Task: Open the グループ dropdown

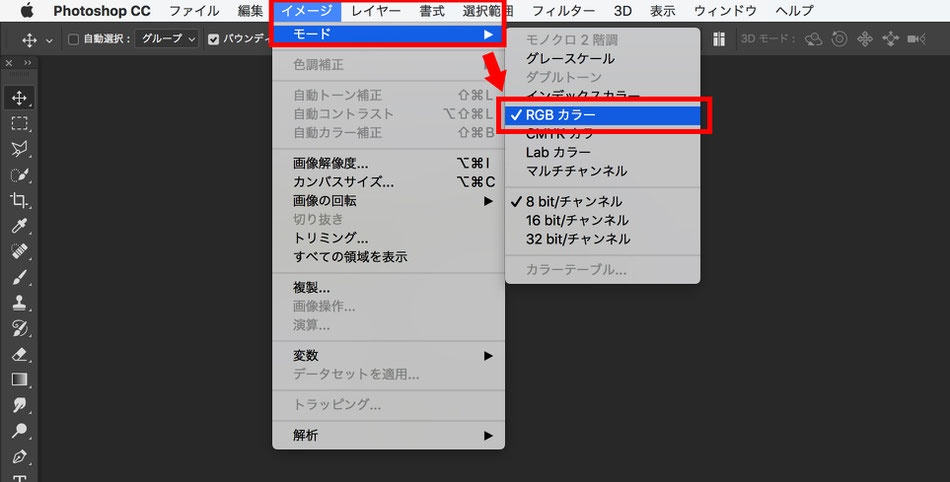Action: point(167,39)
